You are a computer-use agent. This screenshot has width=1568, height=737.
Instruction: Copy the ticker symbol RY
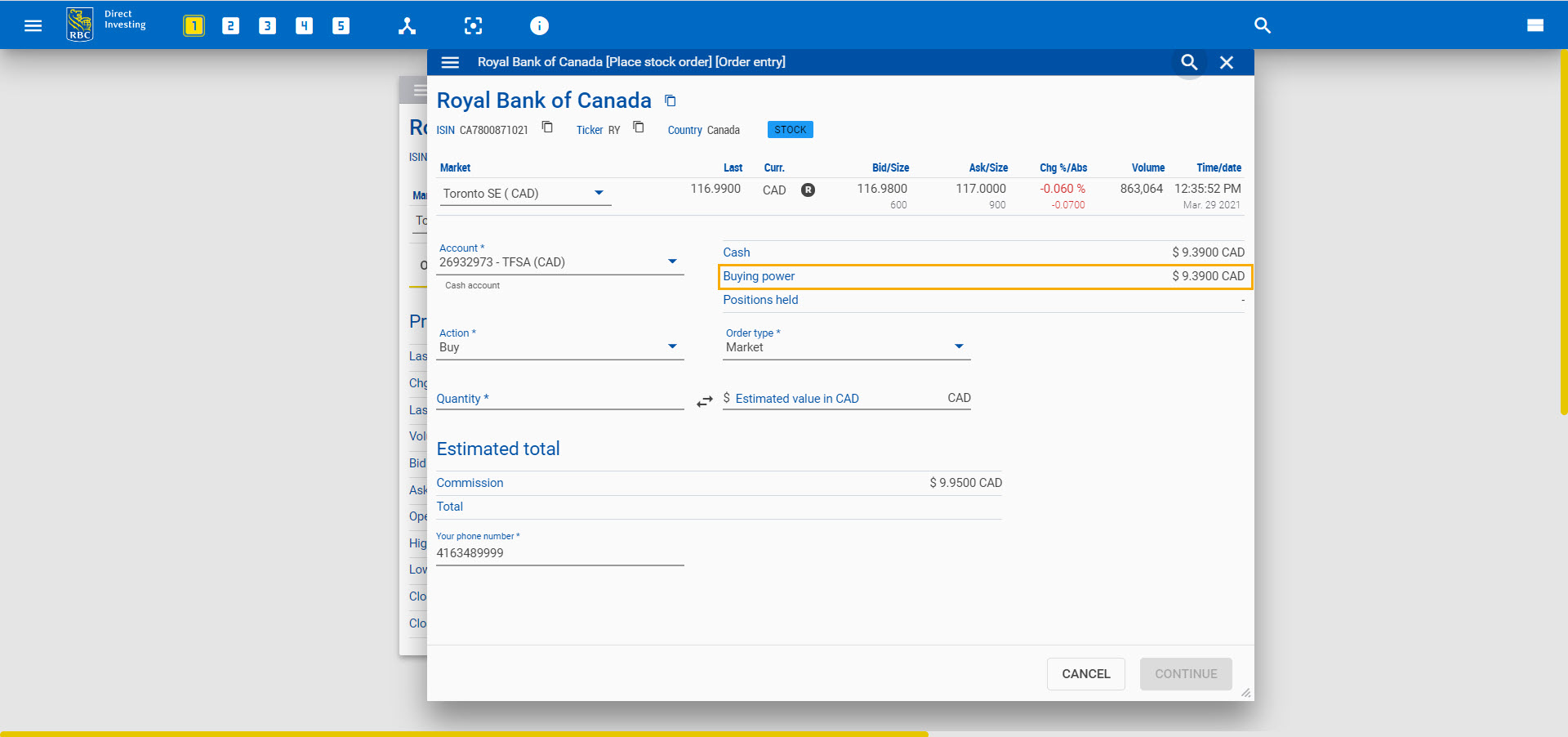(x=639, y=127)
